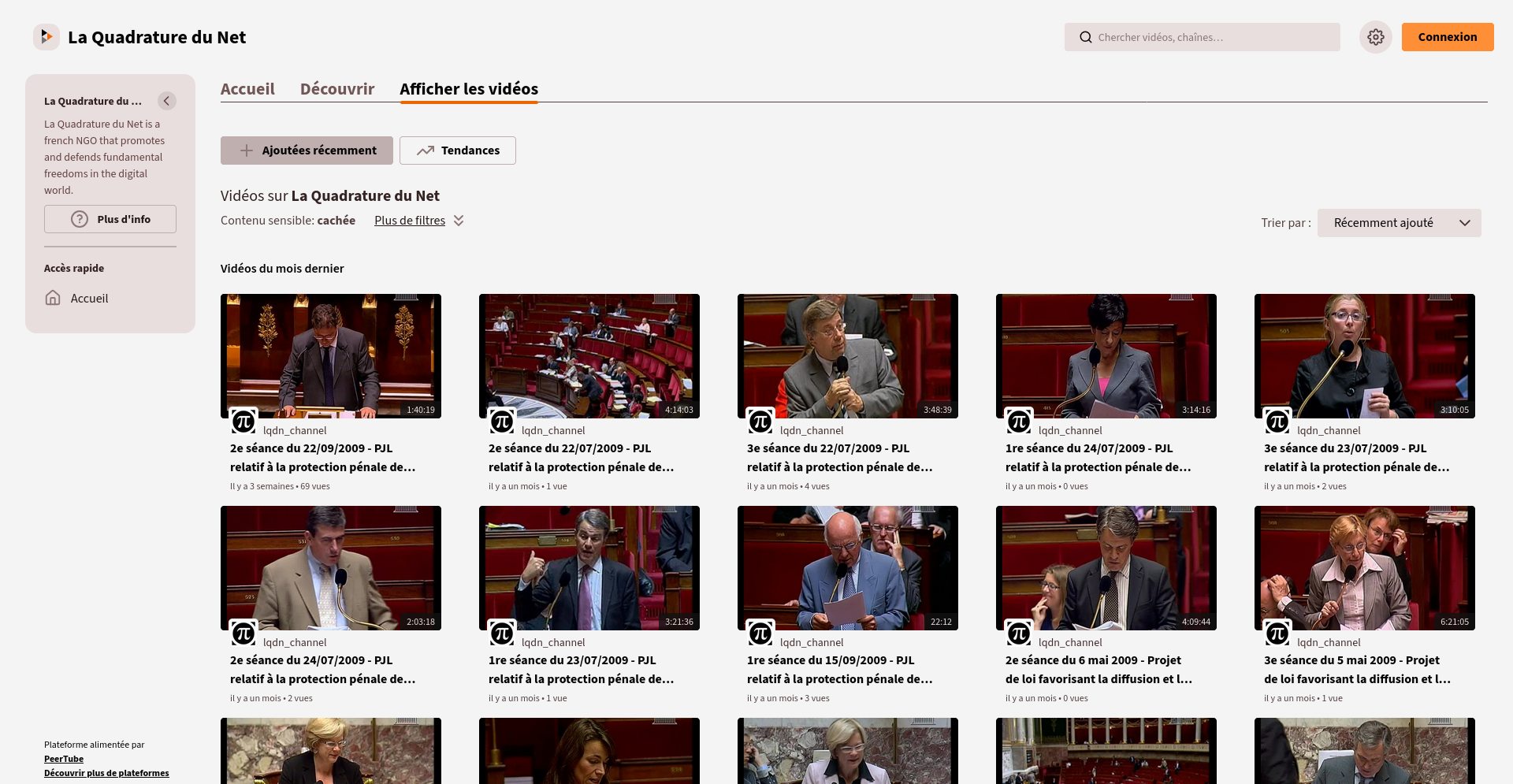Open Plus d'info about the instance
Viewport: 1513px width, 784px height.
coord(110,219)
